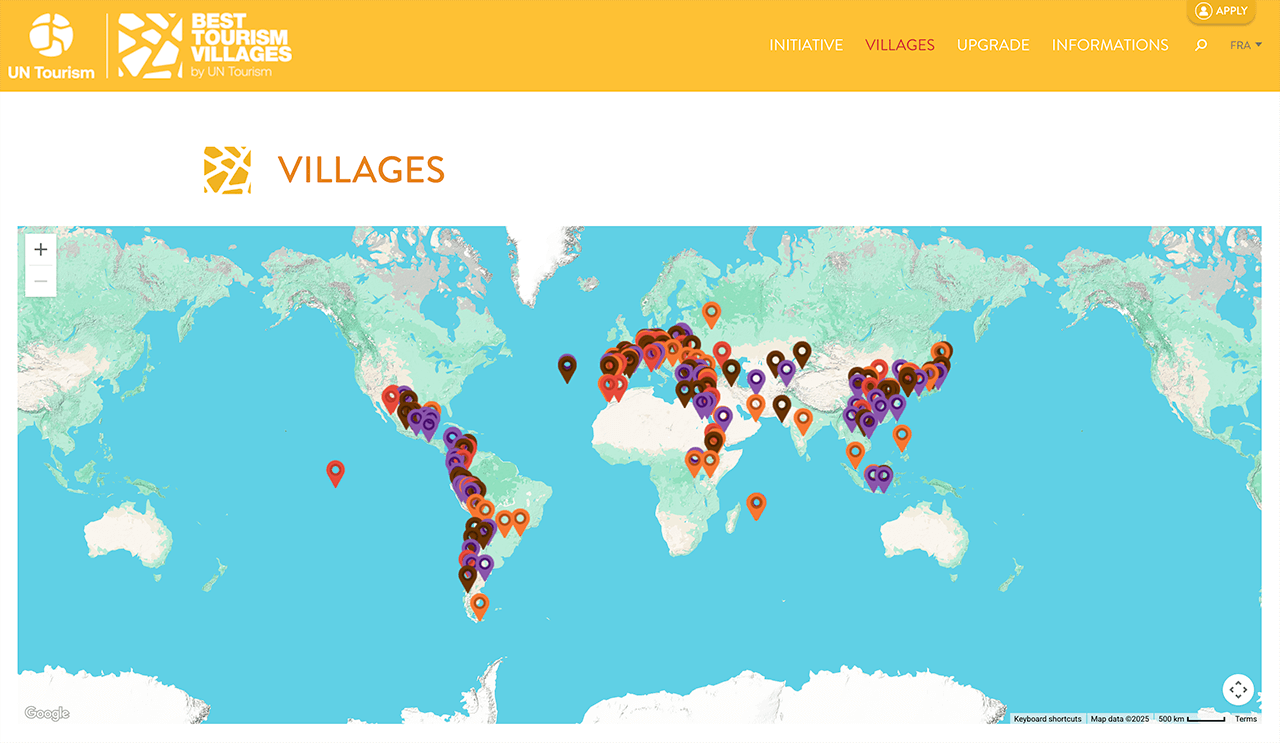Open the FRA language dropdown
This screenshot has height=743, width=1280.
(1240, 45)
